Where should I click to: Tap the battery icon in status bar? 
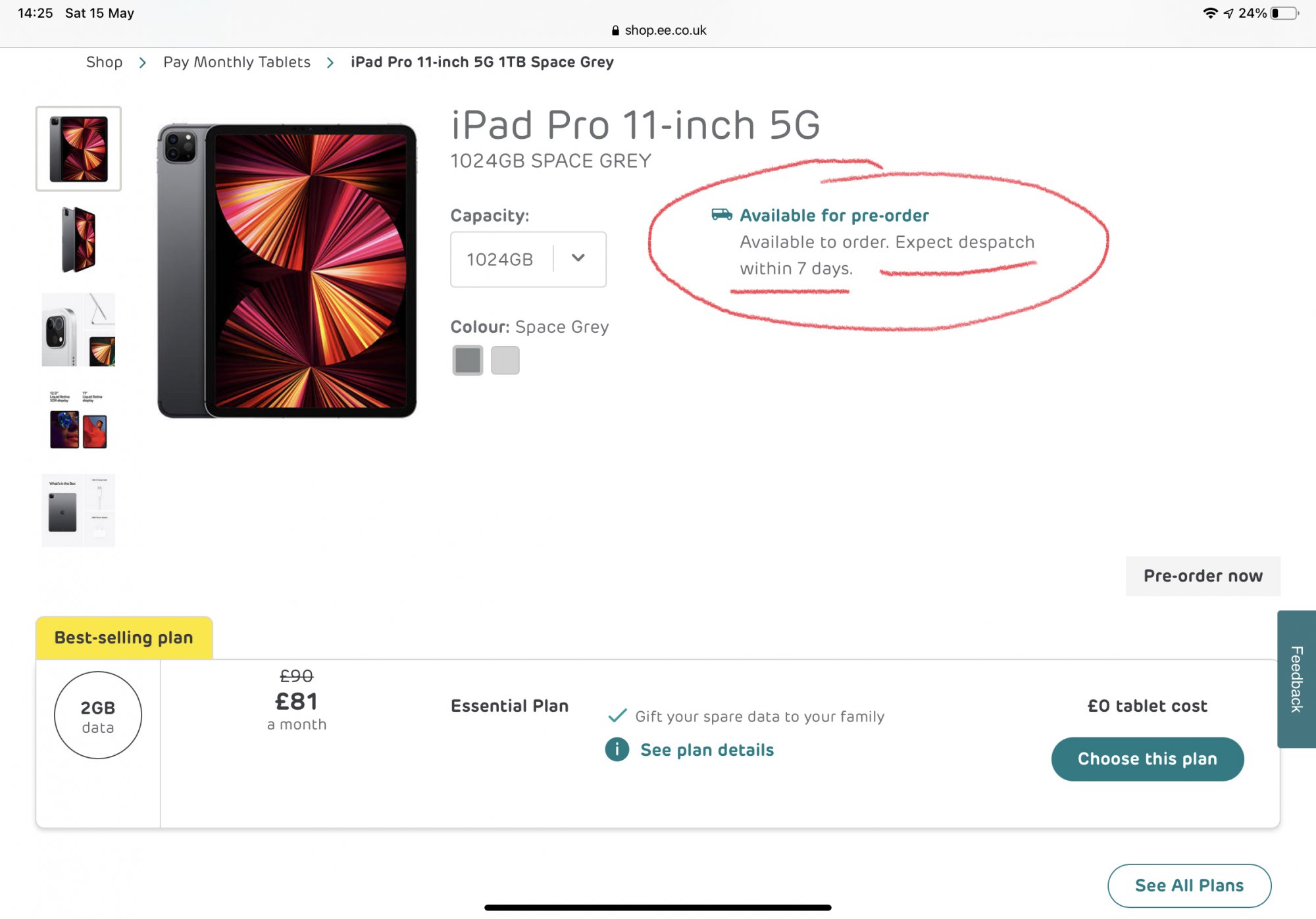(x=1284, y=13)
